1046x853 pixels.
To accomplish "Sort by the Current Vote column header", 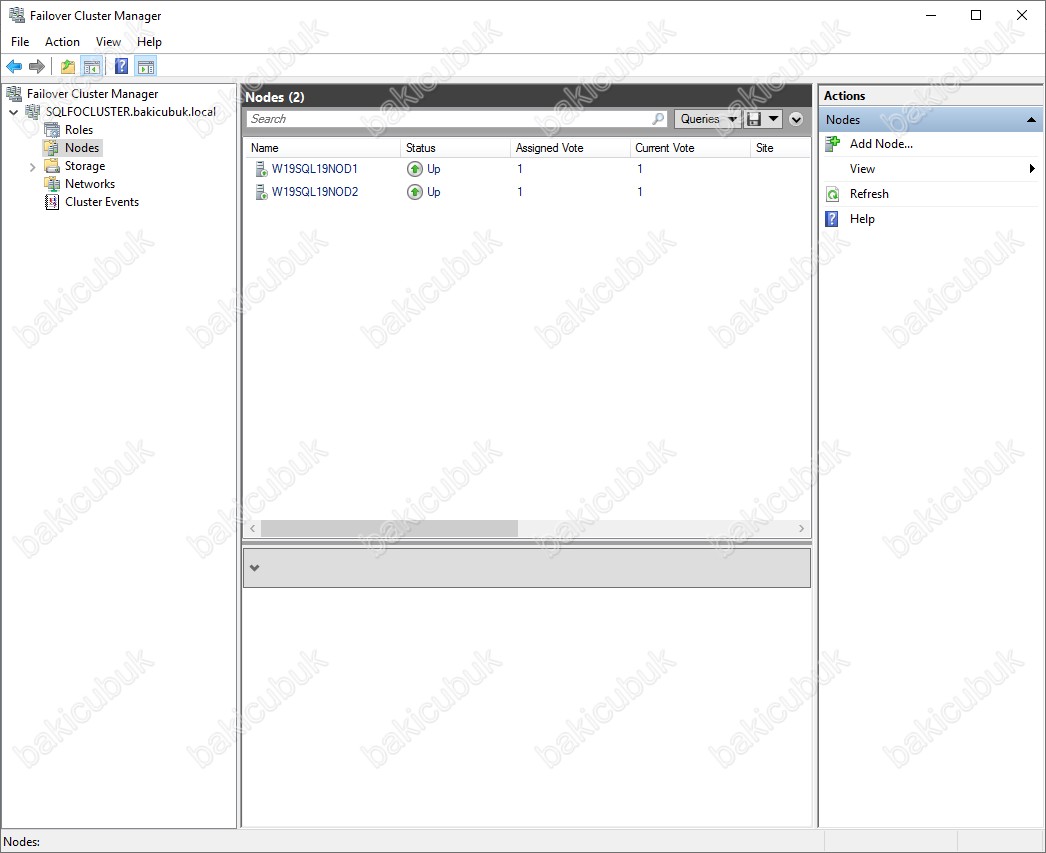I will pyautogui.click(x=690, y=148).
